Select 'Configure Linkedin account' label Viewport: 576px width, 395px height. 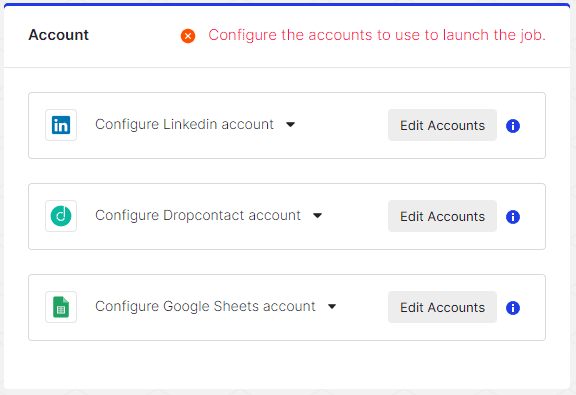184,125
